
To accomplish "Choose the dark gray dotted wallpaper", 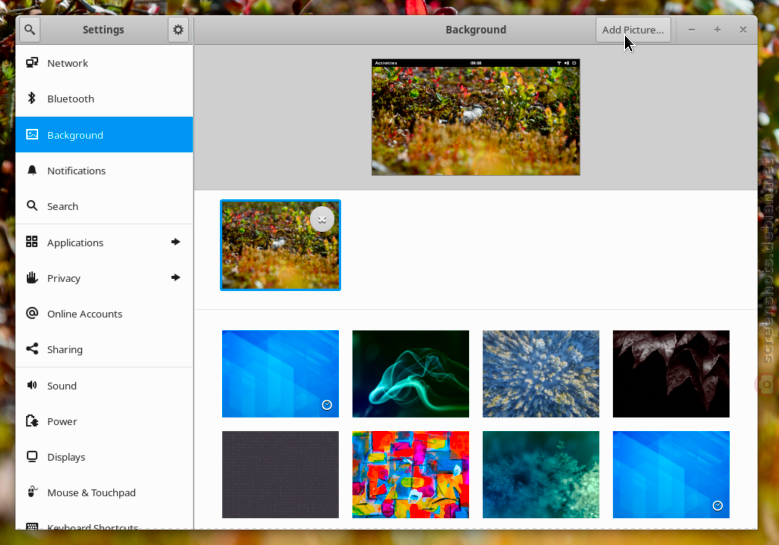I will (x=280, y=474).
